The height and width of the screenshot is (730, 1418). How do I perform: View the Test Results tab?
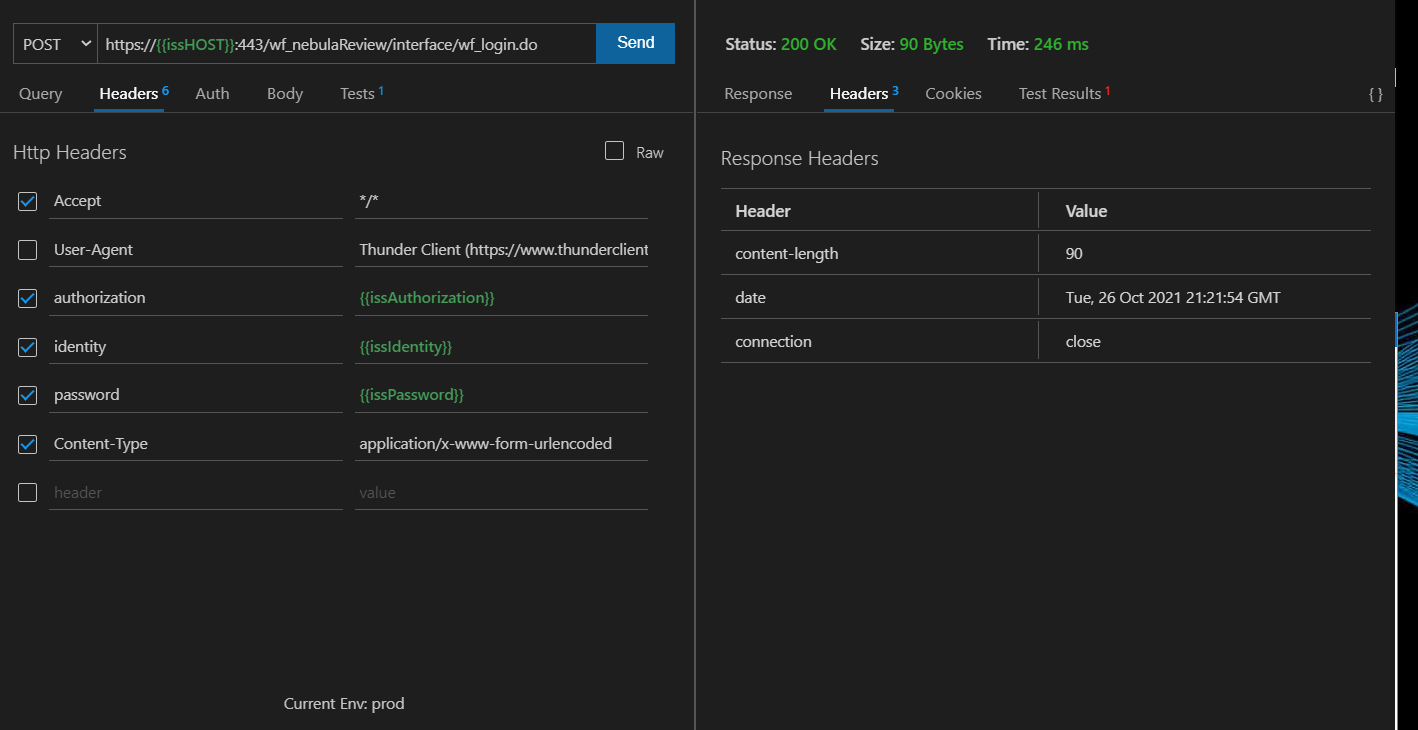[1060, 93]
